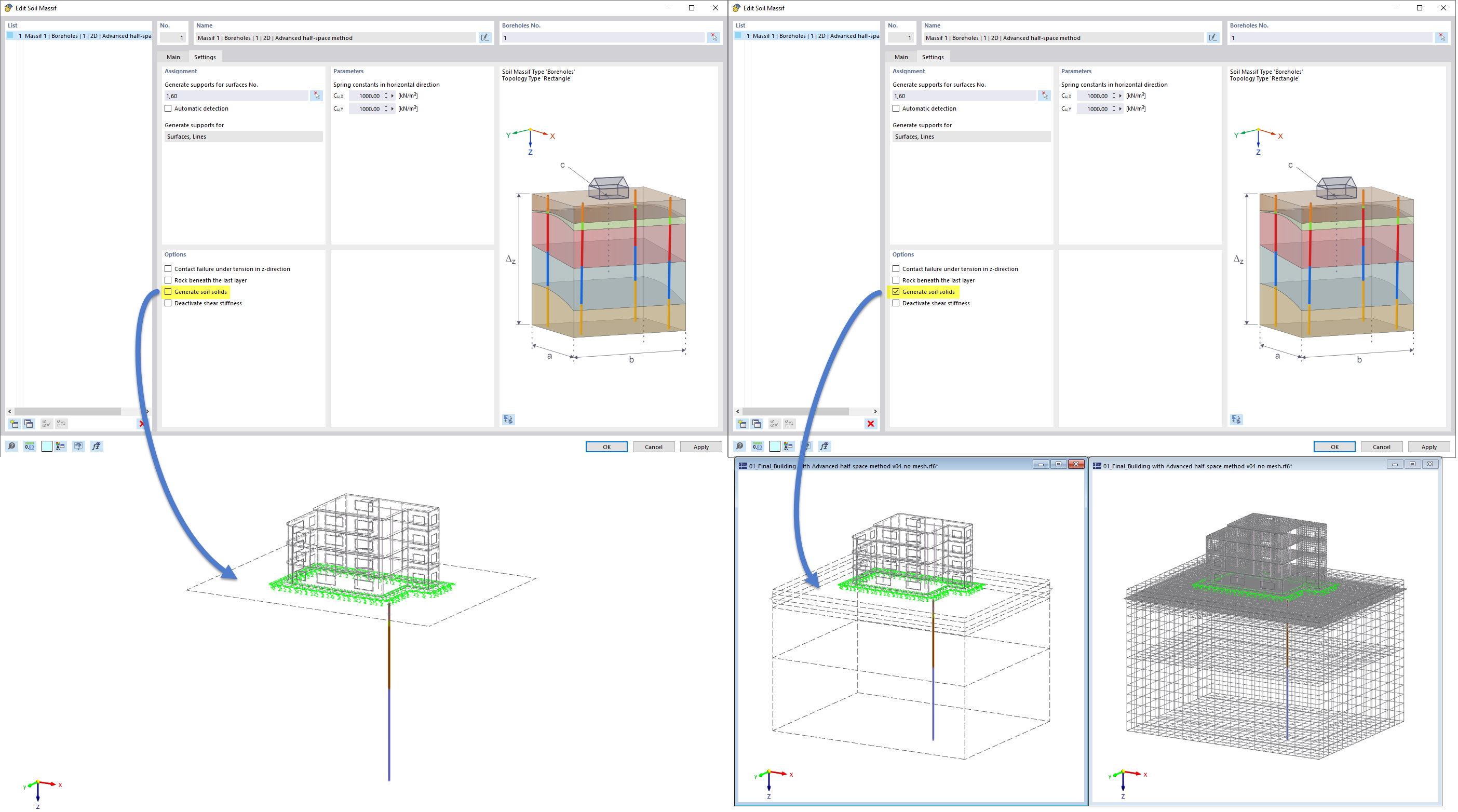Screen dimensions: 1458x812
Task: Click the exchange diagram icon below the soil graphic
Action: 508,419
